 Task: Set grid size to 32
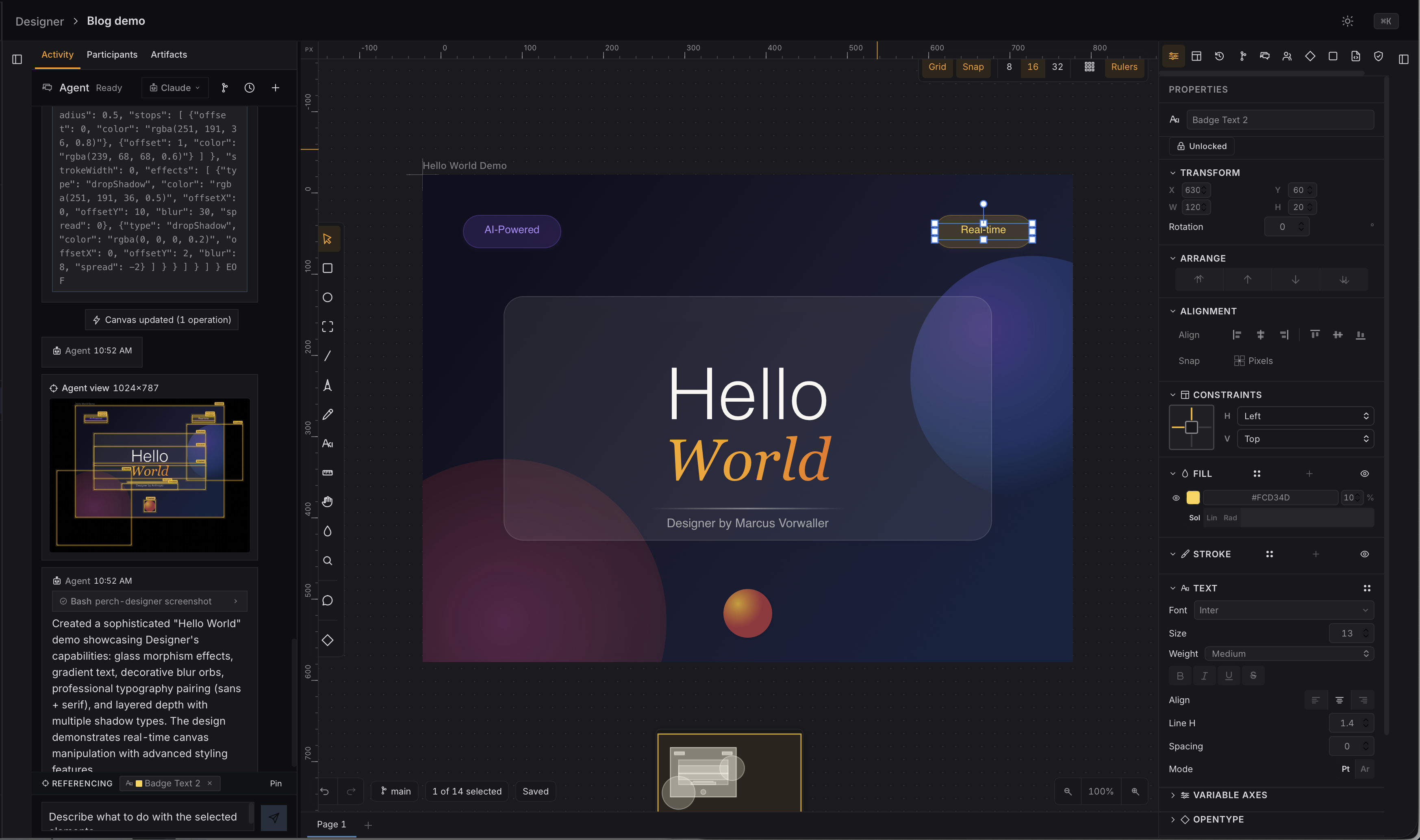[1057, 67]
